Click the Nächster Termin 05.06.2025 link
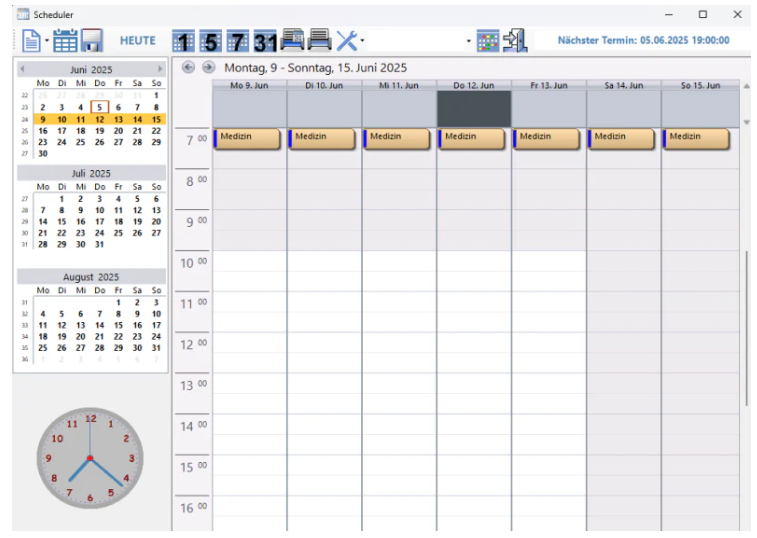 coord(644,41)
